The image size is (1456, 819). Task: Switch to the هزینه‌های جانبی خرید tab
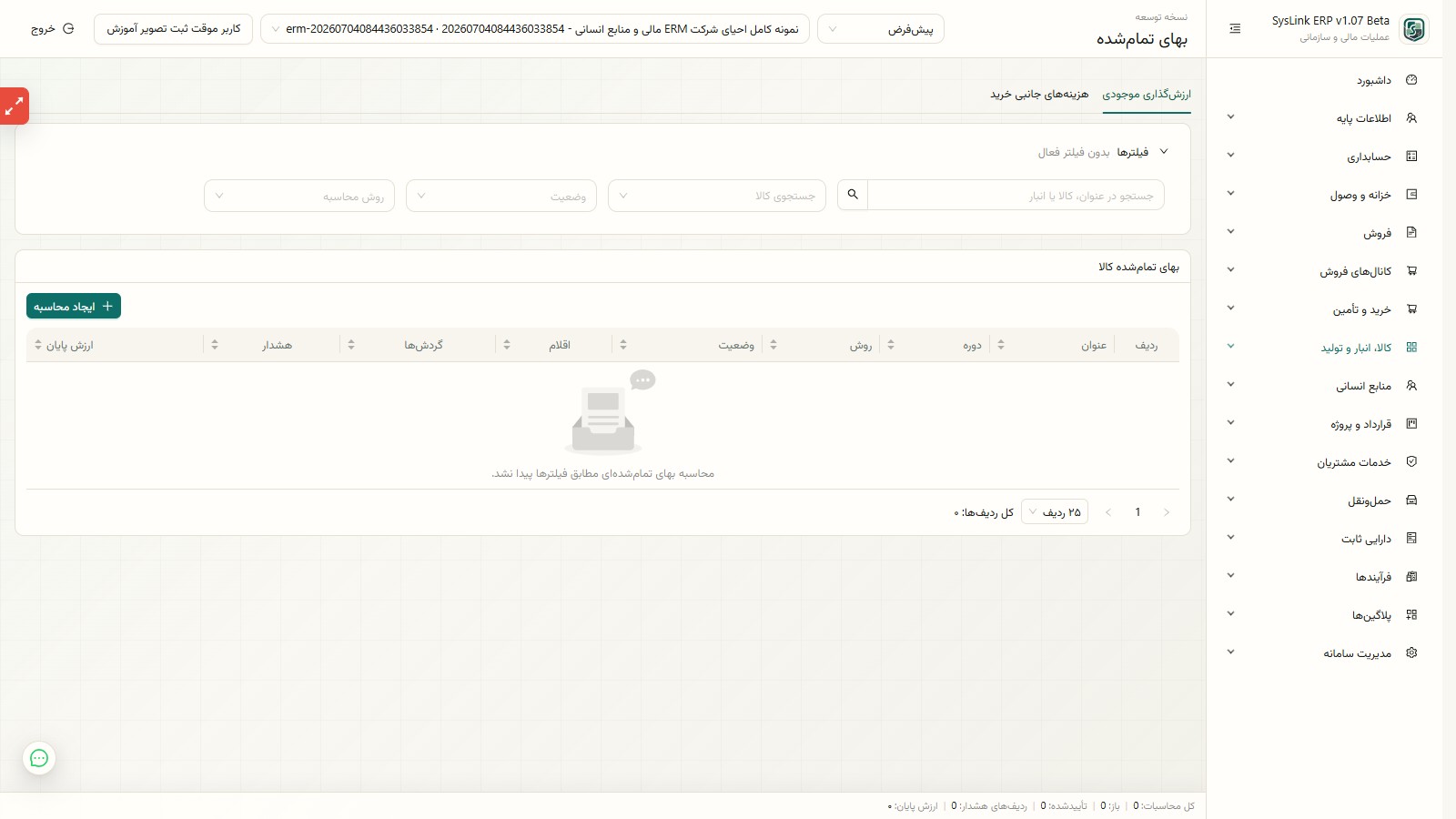point(1039,94)
